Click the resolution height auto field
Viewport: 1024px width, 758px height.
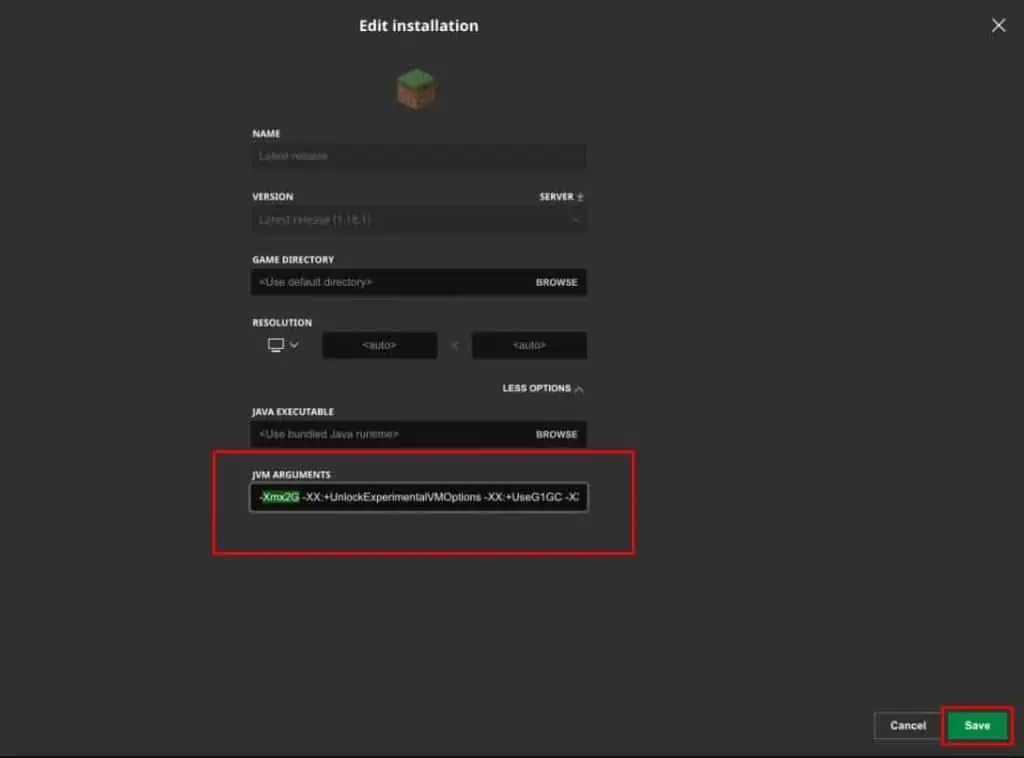click(529, 345)
